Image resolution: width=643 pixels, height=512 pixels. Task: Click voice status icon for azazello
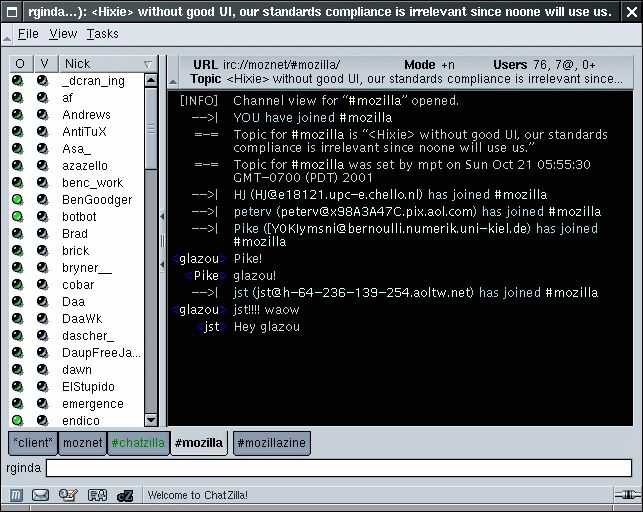click(43, 165)
